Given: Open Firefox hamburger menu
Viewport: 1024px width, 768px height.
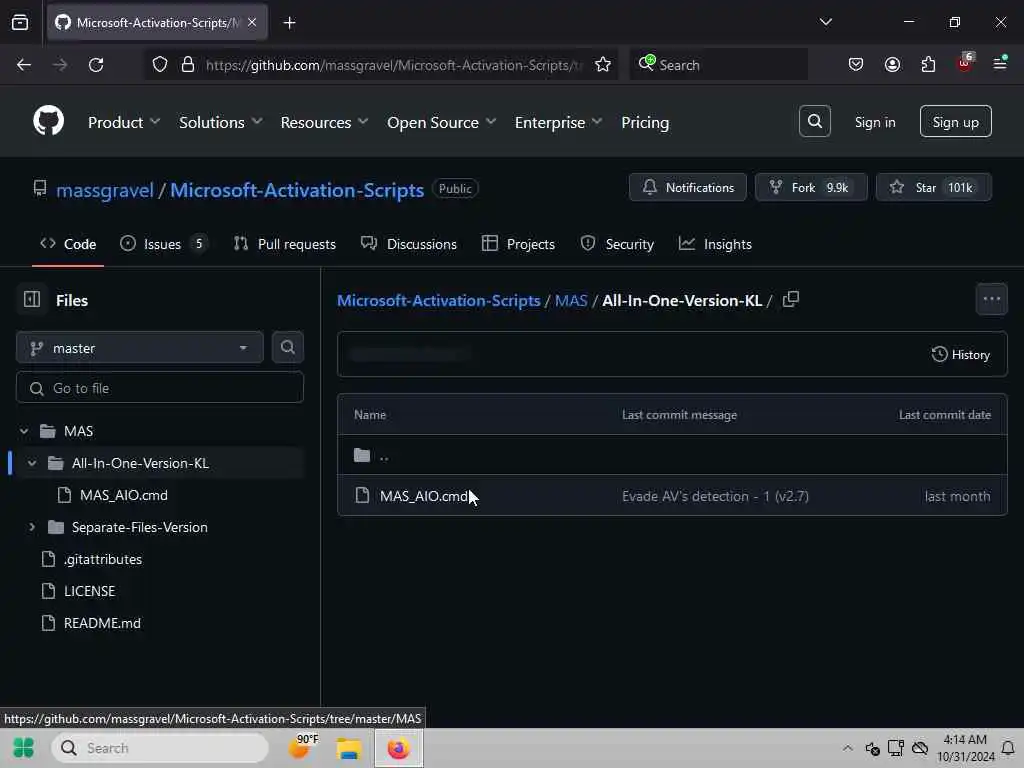Looking at the screenshot, I should point(1000,63).
